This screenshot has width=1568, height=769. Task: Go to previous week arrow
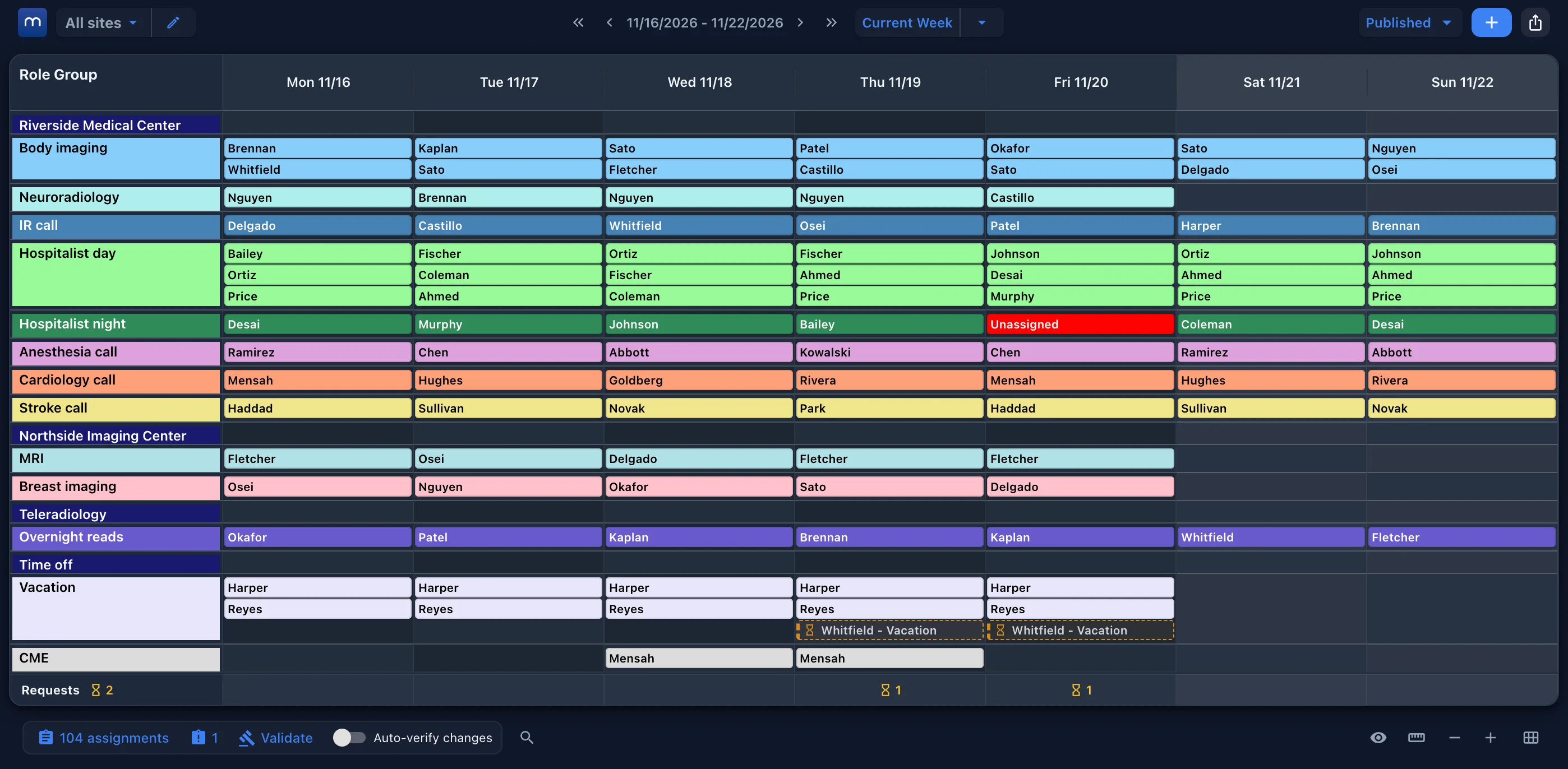[609, 22]
